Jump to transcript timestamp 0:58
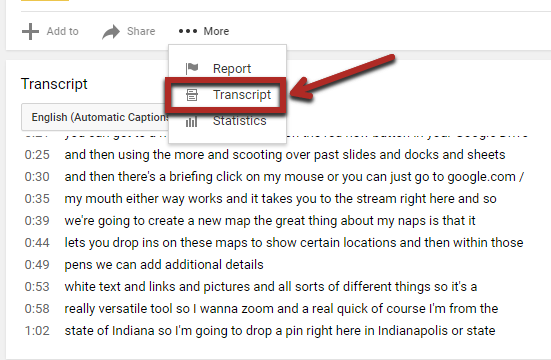The width and height of the screenshot is (551, 360). [37, 309]
